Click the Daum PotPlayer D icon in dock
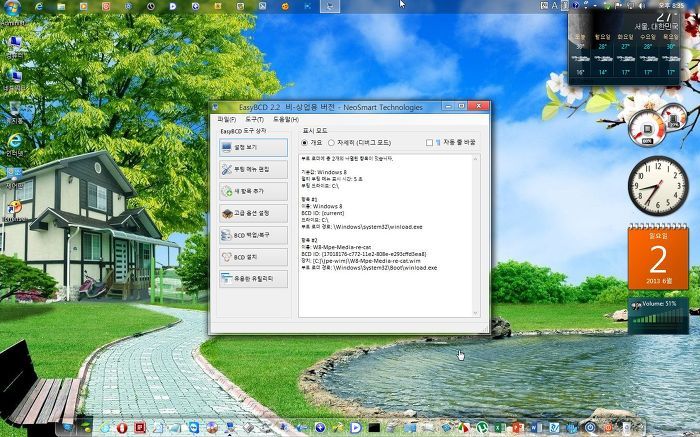The image size is (700, 437). (356, 428)
